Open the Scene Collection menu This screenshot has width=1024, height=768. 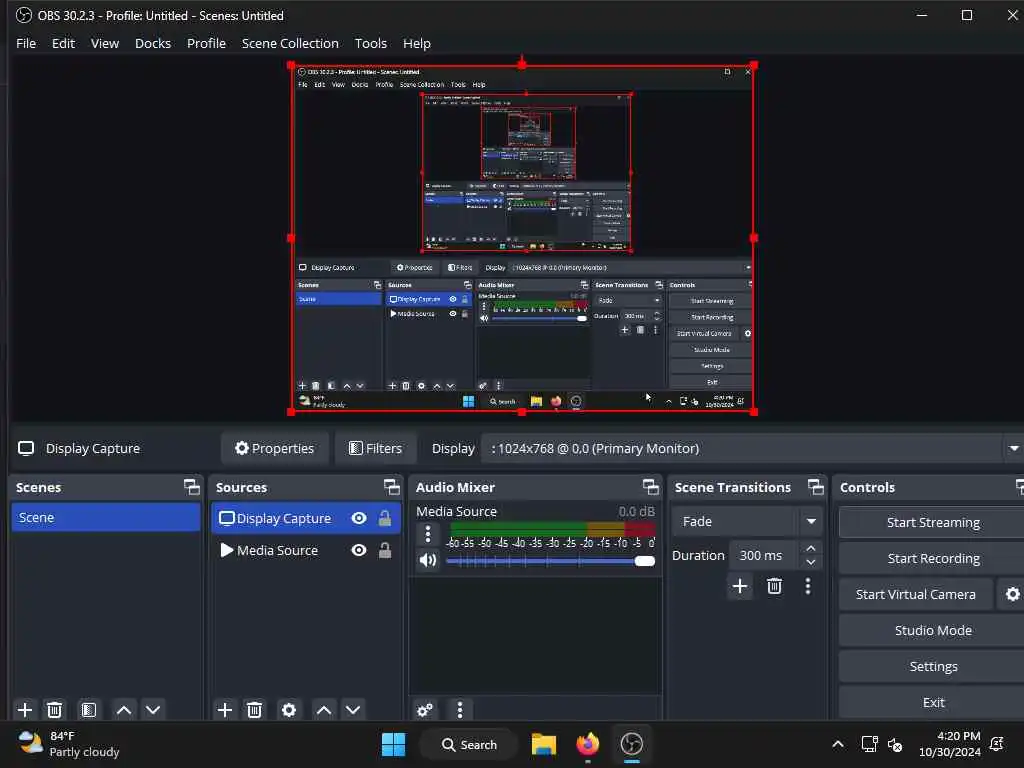[290, 43]
